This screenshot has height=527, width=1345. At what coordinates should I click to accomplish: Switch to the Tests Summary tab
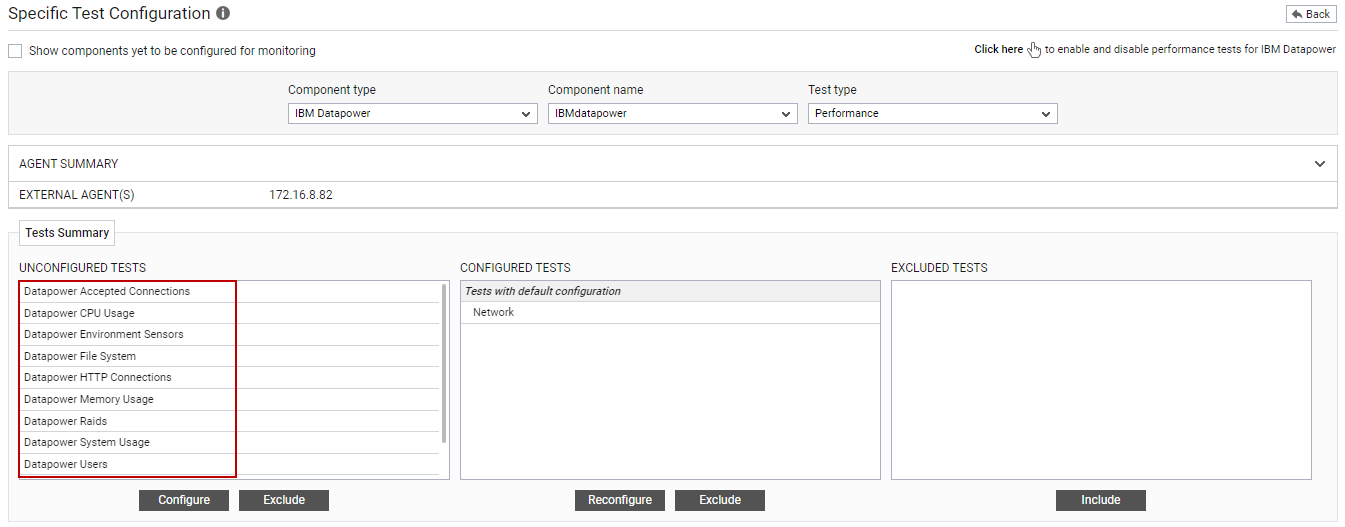pyautogui.click(x=67, y=233)
